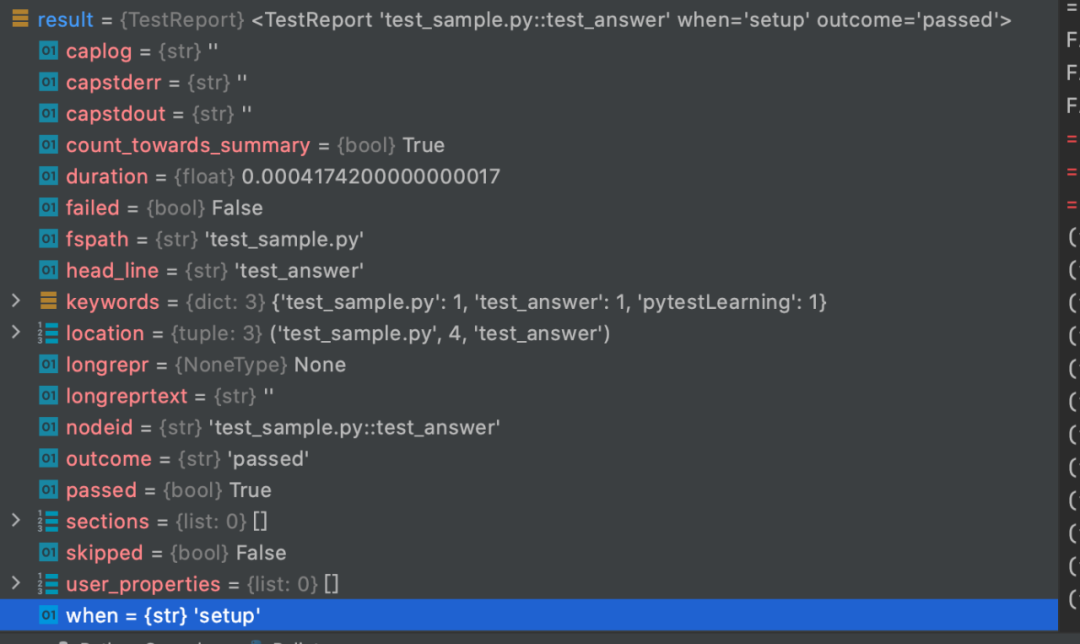Click the when field icon
The image size is (1080, 644).
coord(48,615)
